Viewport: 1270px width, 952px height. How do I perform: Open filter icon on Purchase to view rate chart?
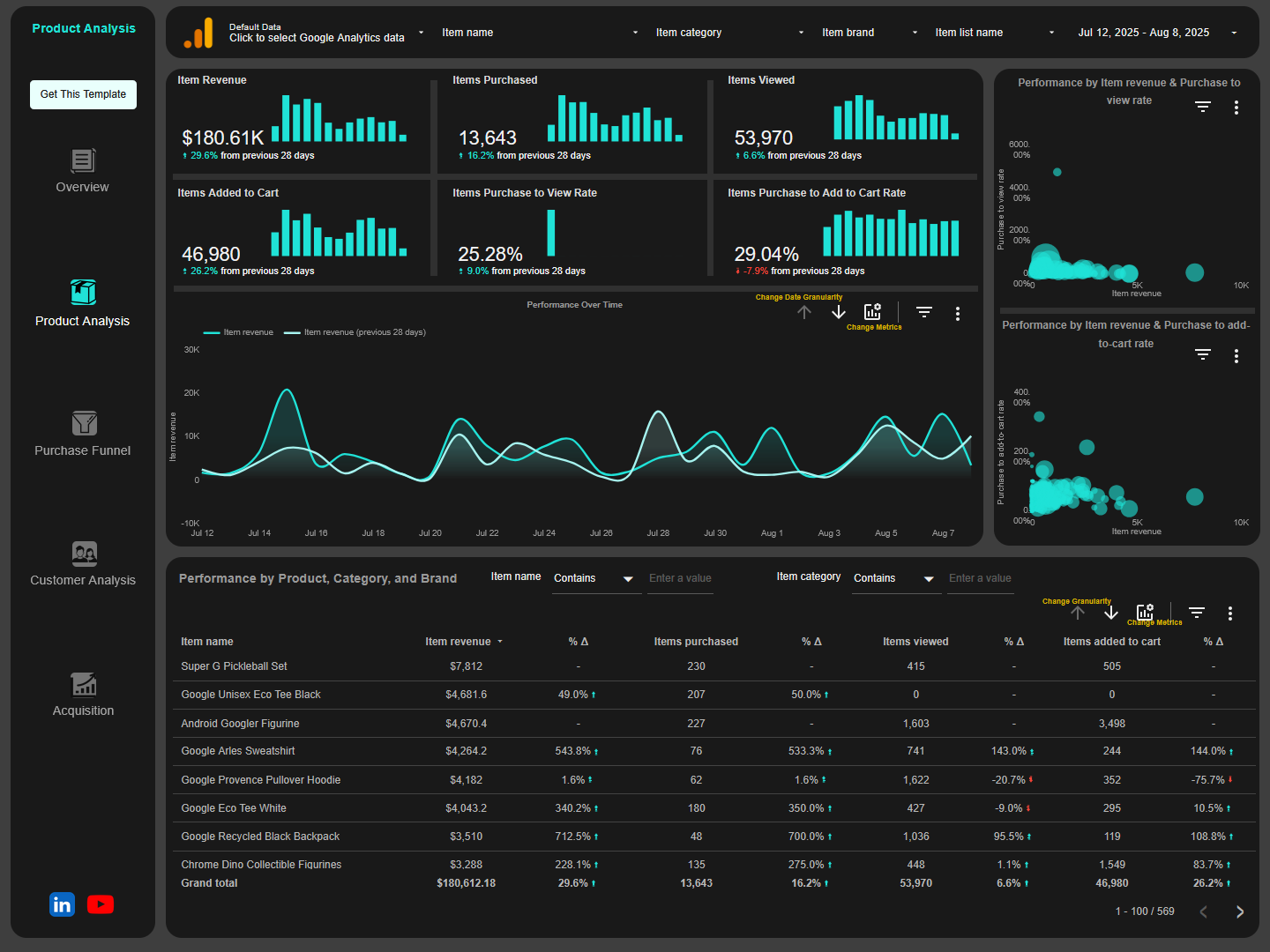[x=1203, y=107]
